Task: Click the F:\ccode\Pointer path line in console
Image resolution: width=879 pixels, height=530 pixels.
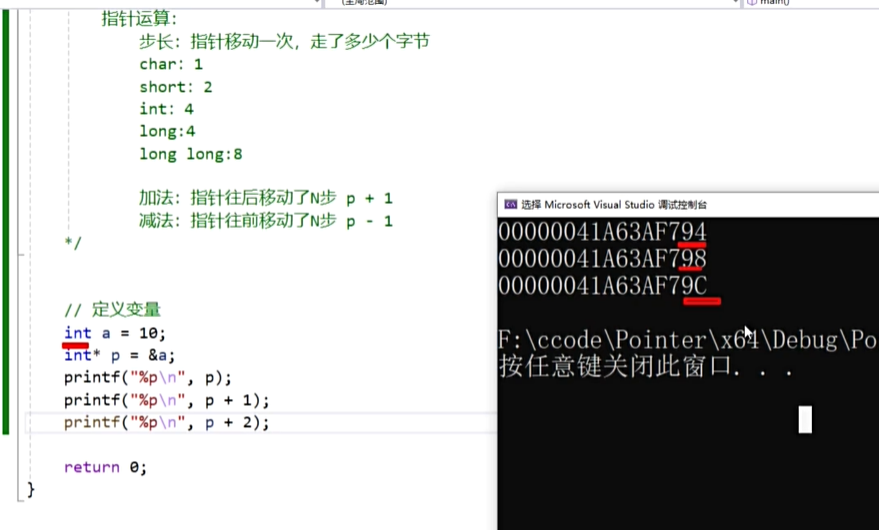Action: (688, 340)
